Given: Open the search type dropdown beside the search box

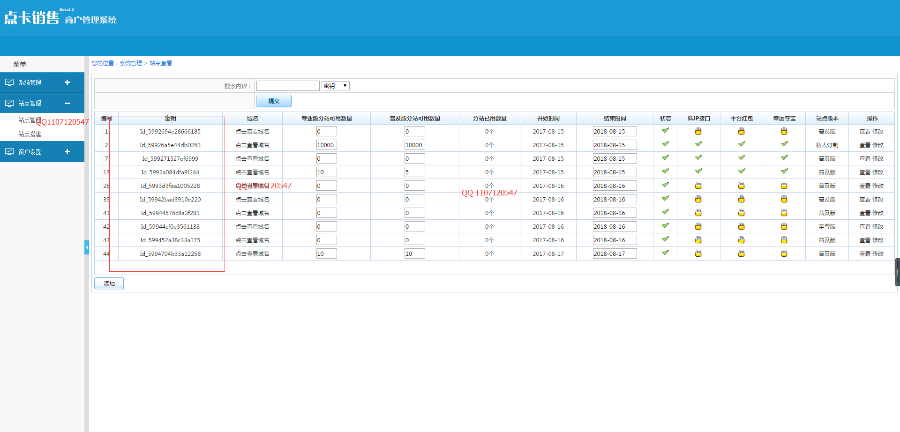Looking at the screenshot, I should point(336,85).
